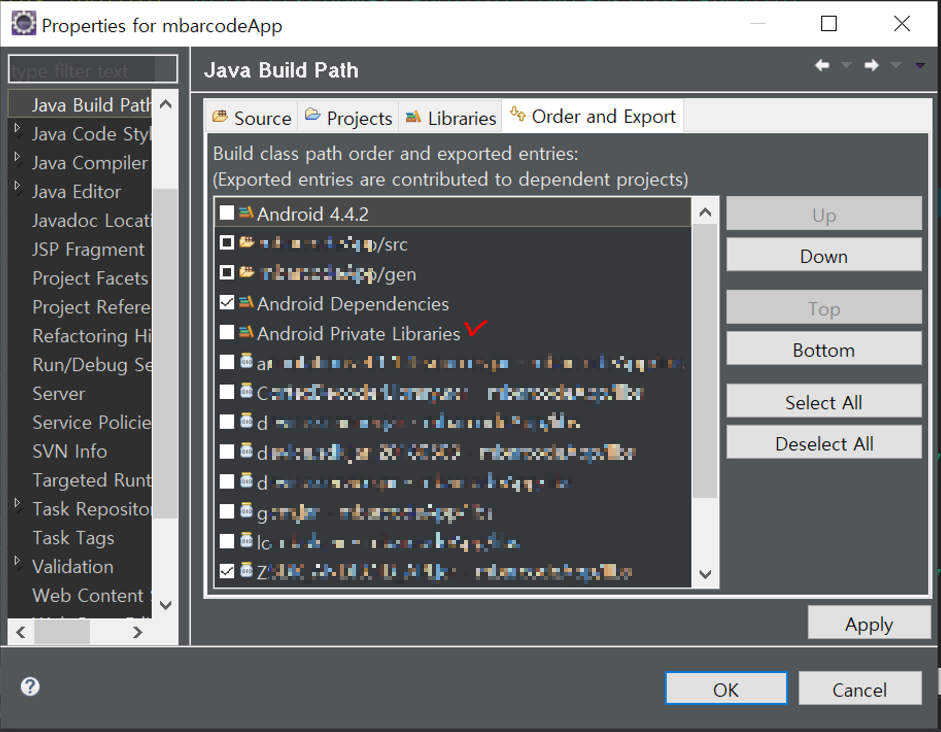This screenshot has height=732, width=941.
Task: Open the view menu dropdown arrow
Action: [x=919, y=64]
